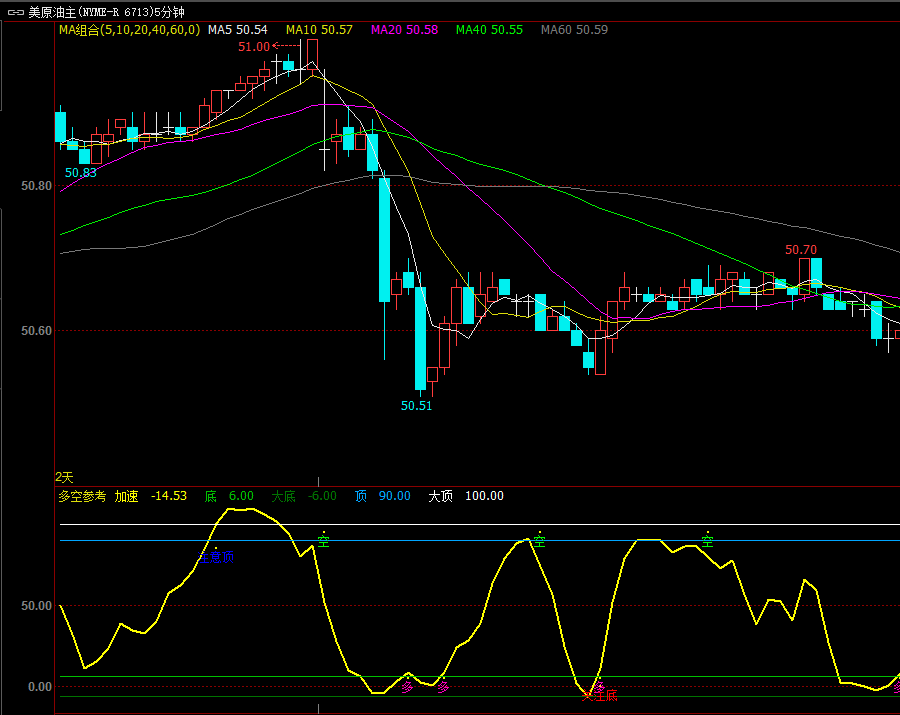The height and width of the screenshot is (715, 900).
Task: Select the MA20 magenta average label
Action: (x=404, y=30)
